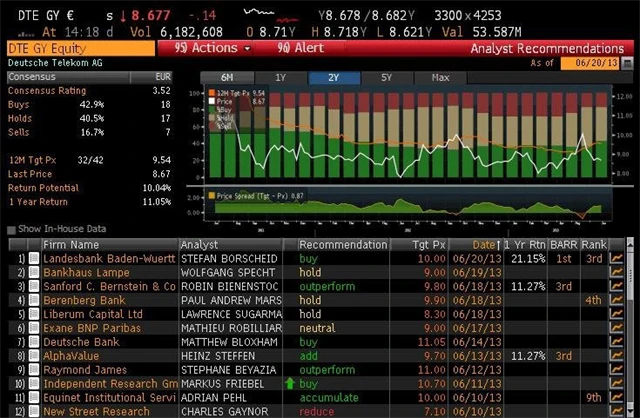Click document icon beside Heinz Steffen

tap(287, 356)
